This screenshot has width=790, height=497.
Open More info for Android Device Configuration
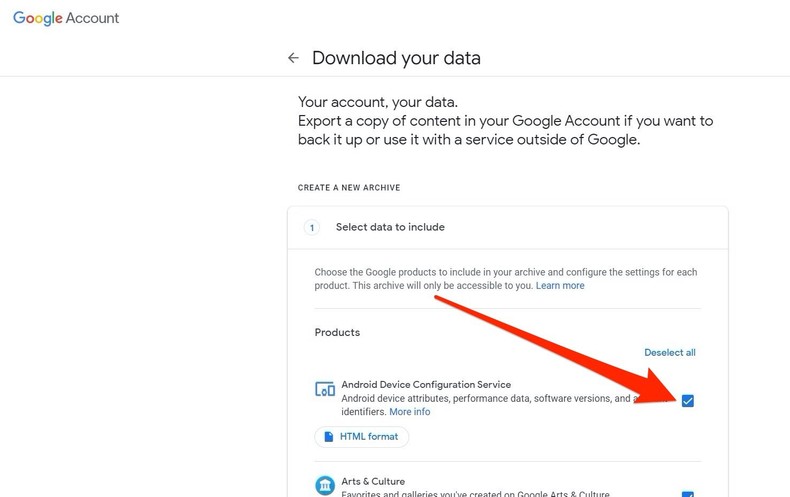[410, 412]
